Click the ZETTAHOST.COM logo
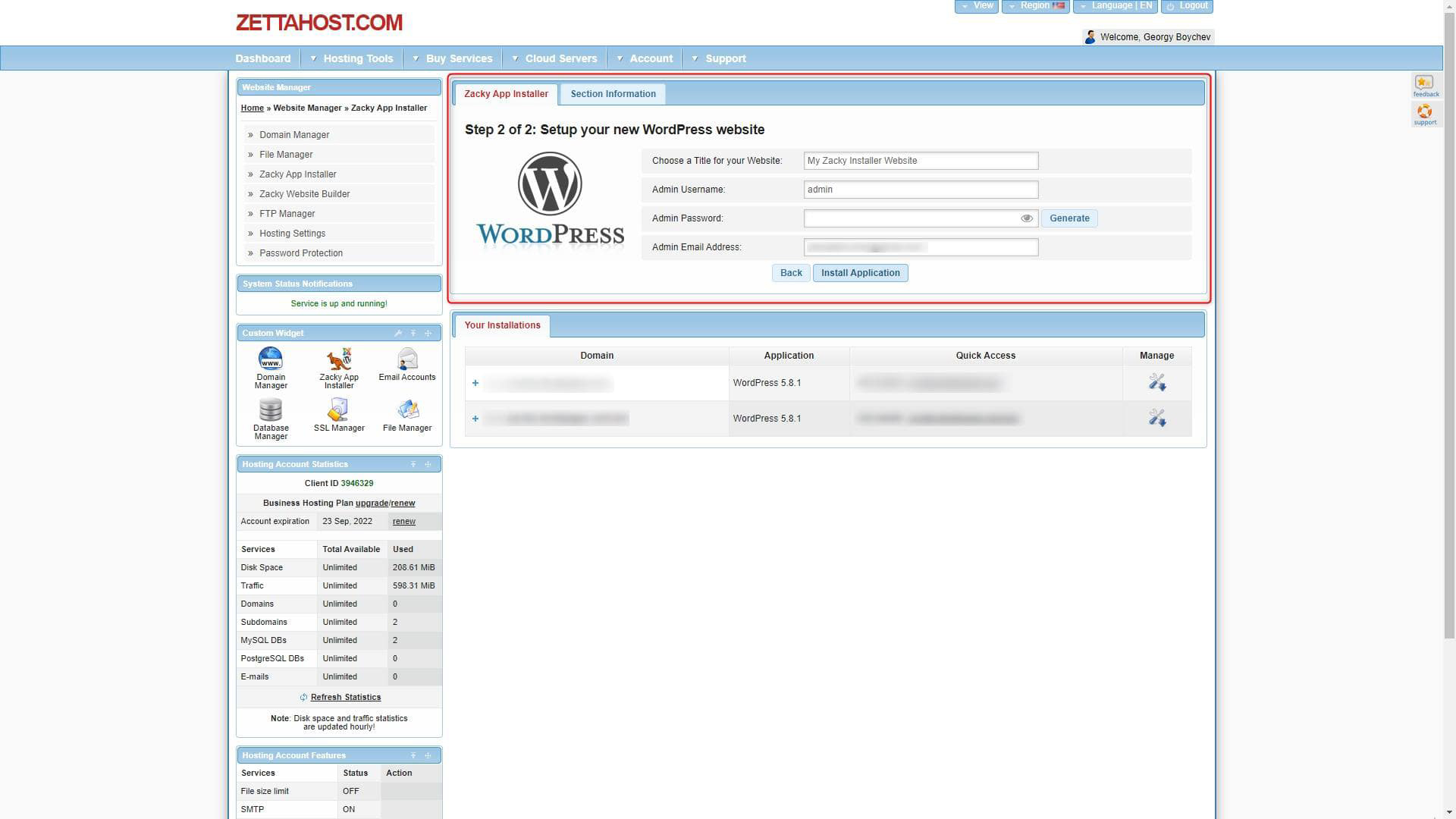1456x819 pixels. [x=319, y=23]
